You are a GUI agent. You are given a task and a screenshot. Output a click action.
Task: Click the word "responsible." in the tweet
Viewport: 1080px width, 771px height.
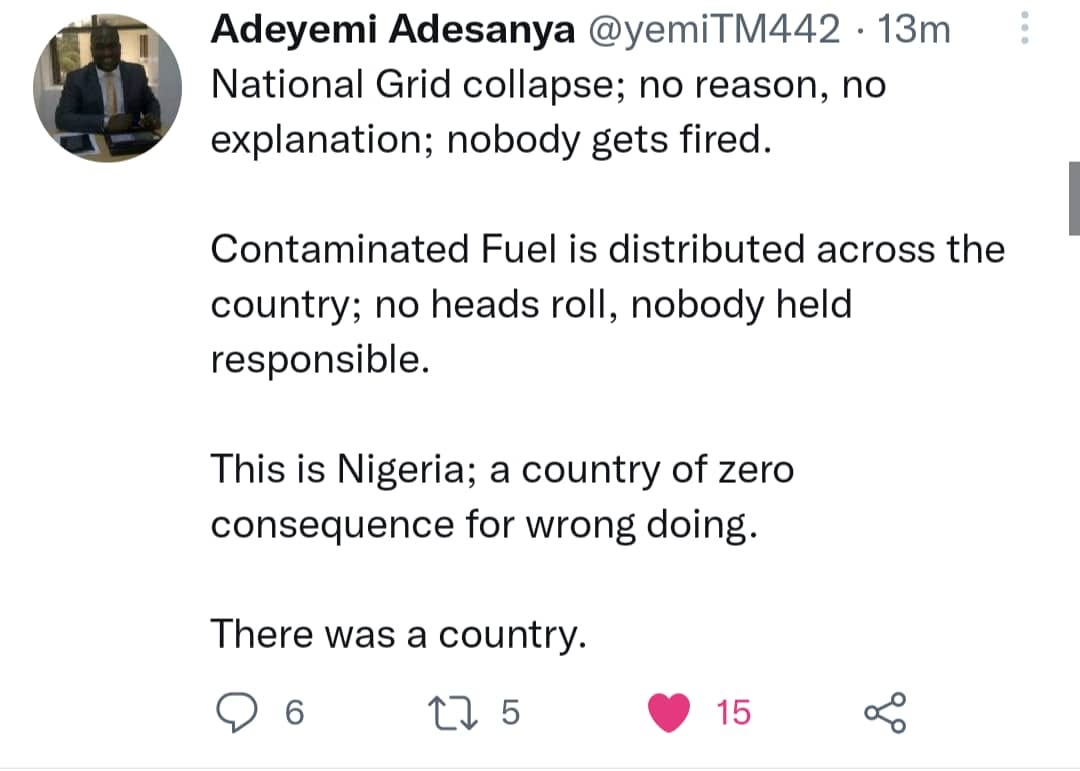(x=320, y=359)
